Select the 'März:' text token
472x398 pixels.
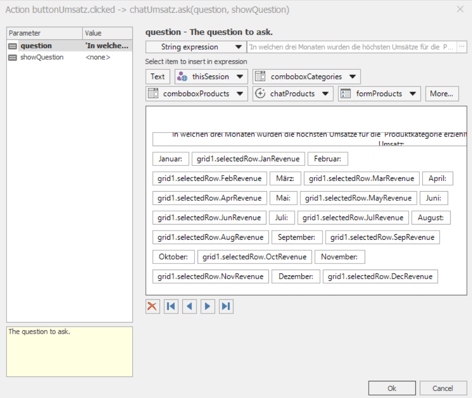click(x=285, y=179)
